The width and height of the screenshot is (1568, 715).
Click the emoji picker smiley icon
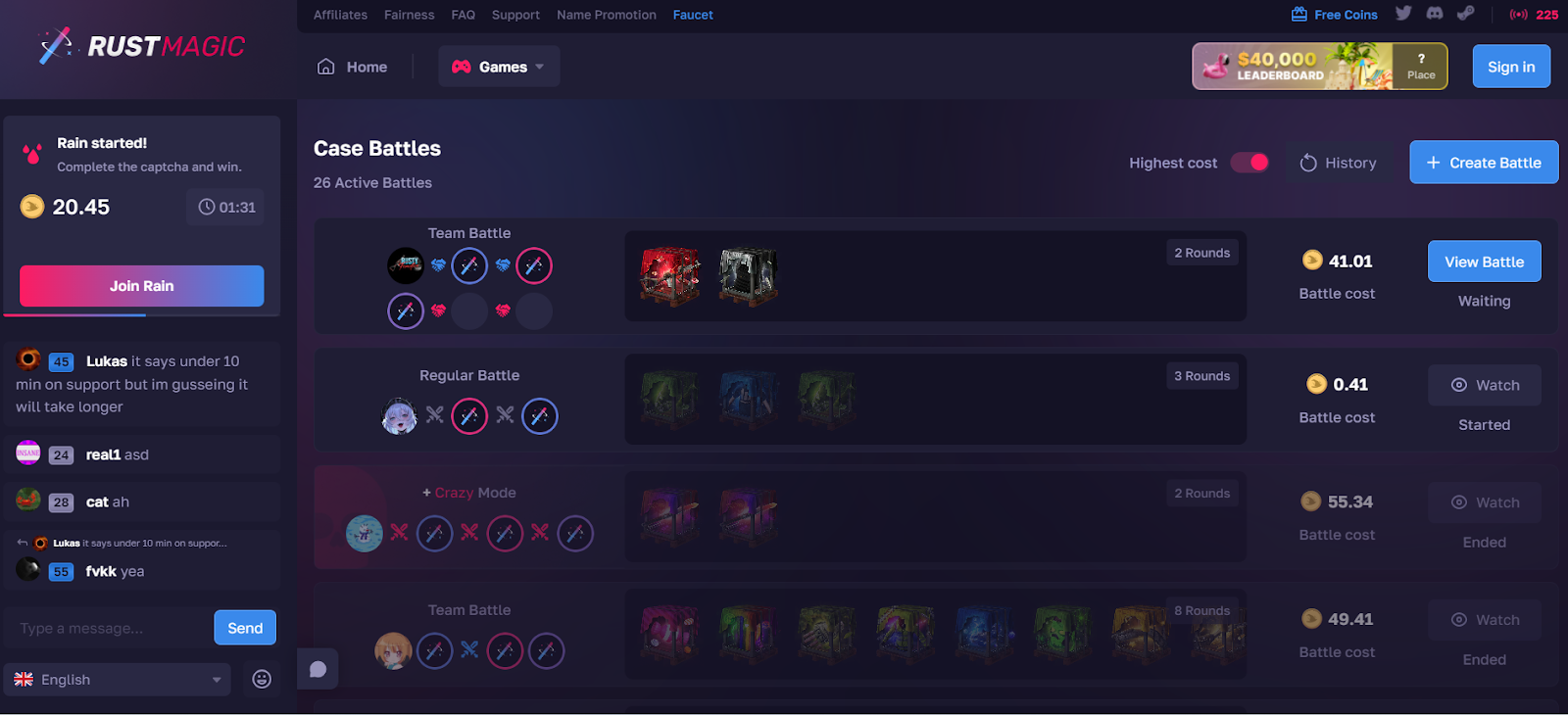click(262, 679)
